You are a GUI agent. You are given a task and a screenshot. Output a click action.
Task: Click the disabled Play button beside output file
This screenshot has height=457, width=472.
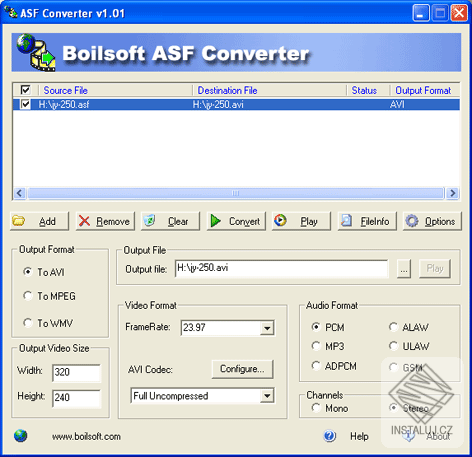(x=435, y=269)
